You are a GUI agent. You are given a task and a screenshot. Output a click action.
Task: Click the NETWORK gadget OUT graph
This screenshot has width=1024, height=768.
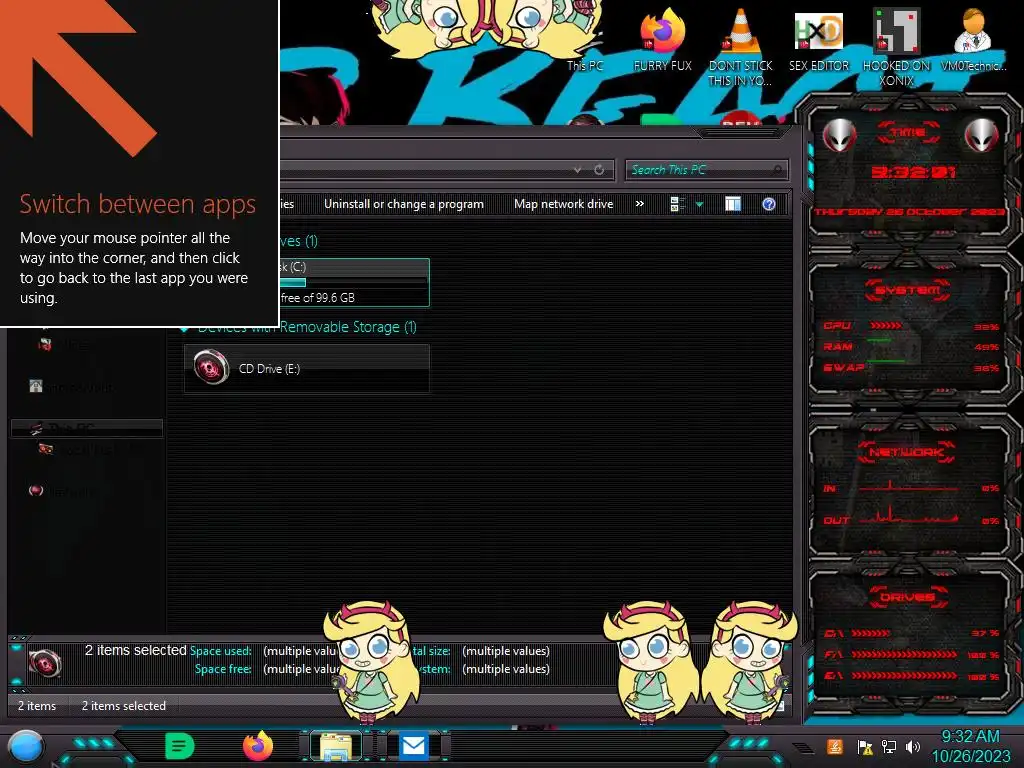click(x=910, y=517)
